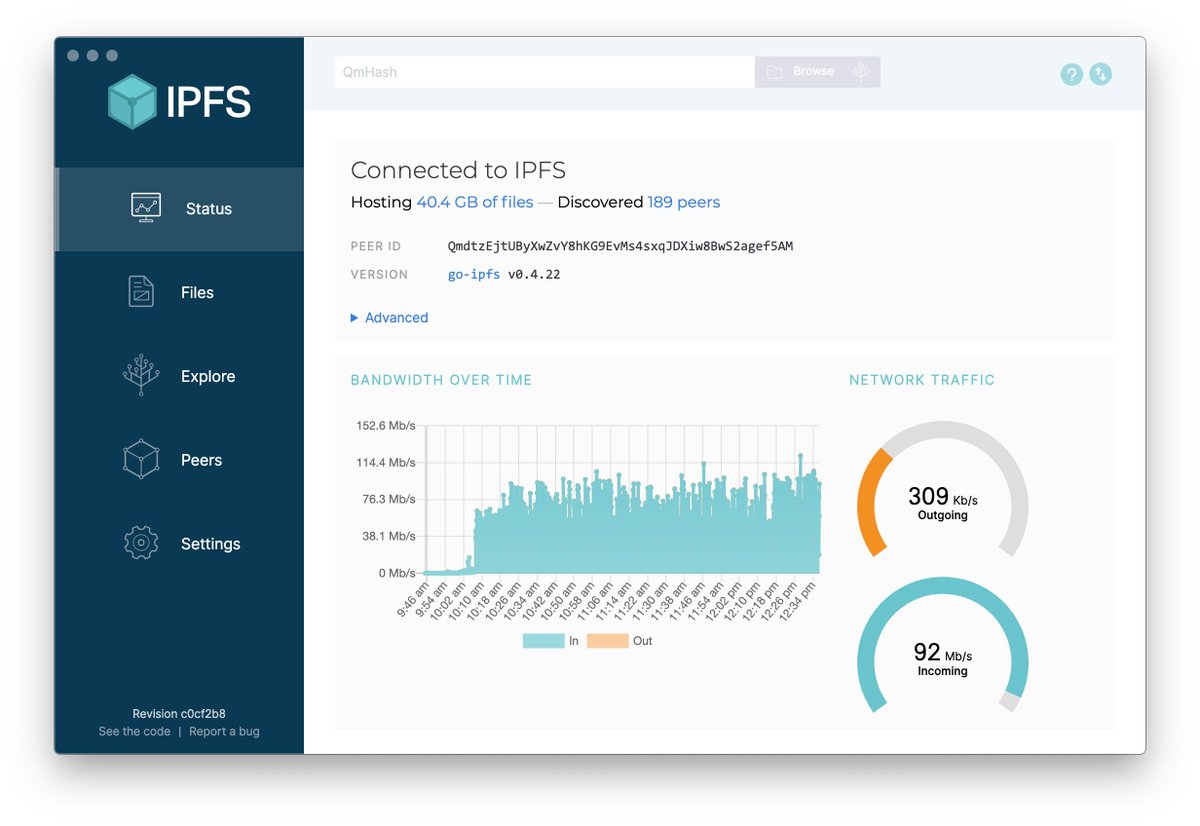
Task: Click the folder icon in Browse button
Action: pos(774,72)
